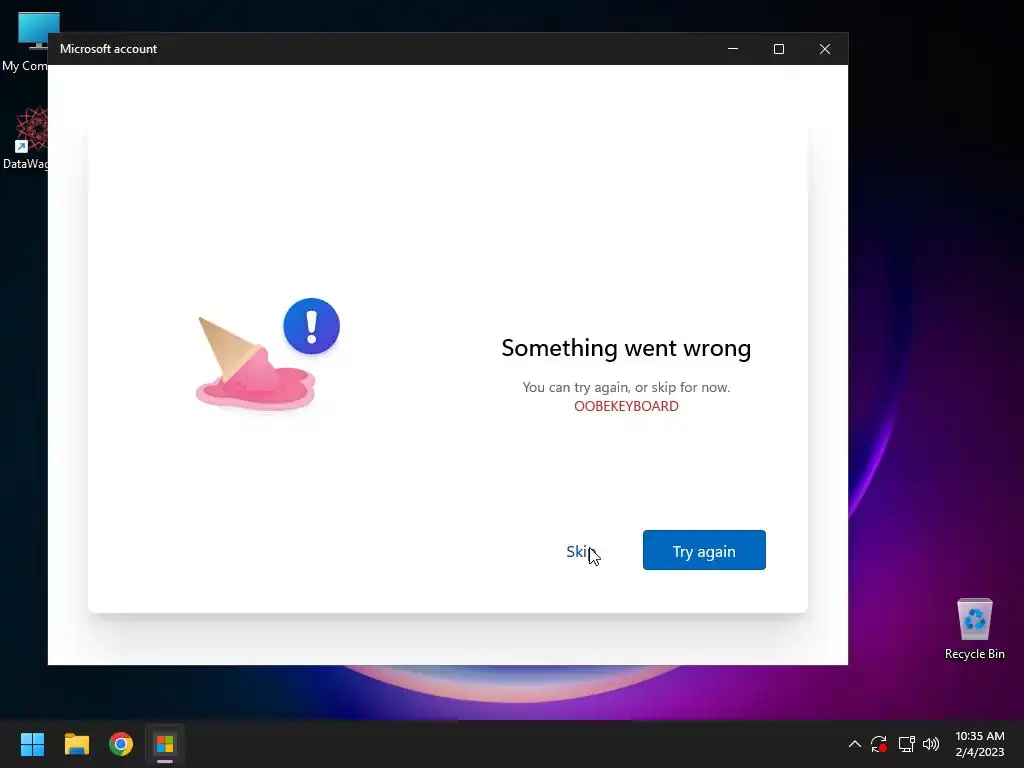Show hidden system tray icons

854,744
